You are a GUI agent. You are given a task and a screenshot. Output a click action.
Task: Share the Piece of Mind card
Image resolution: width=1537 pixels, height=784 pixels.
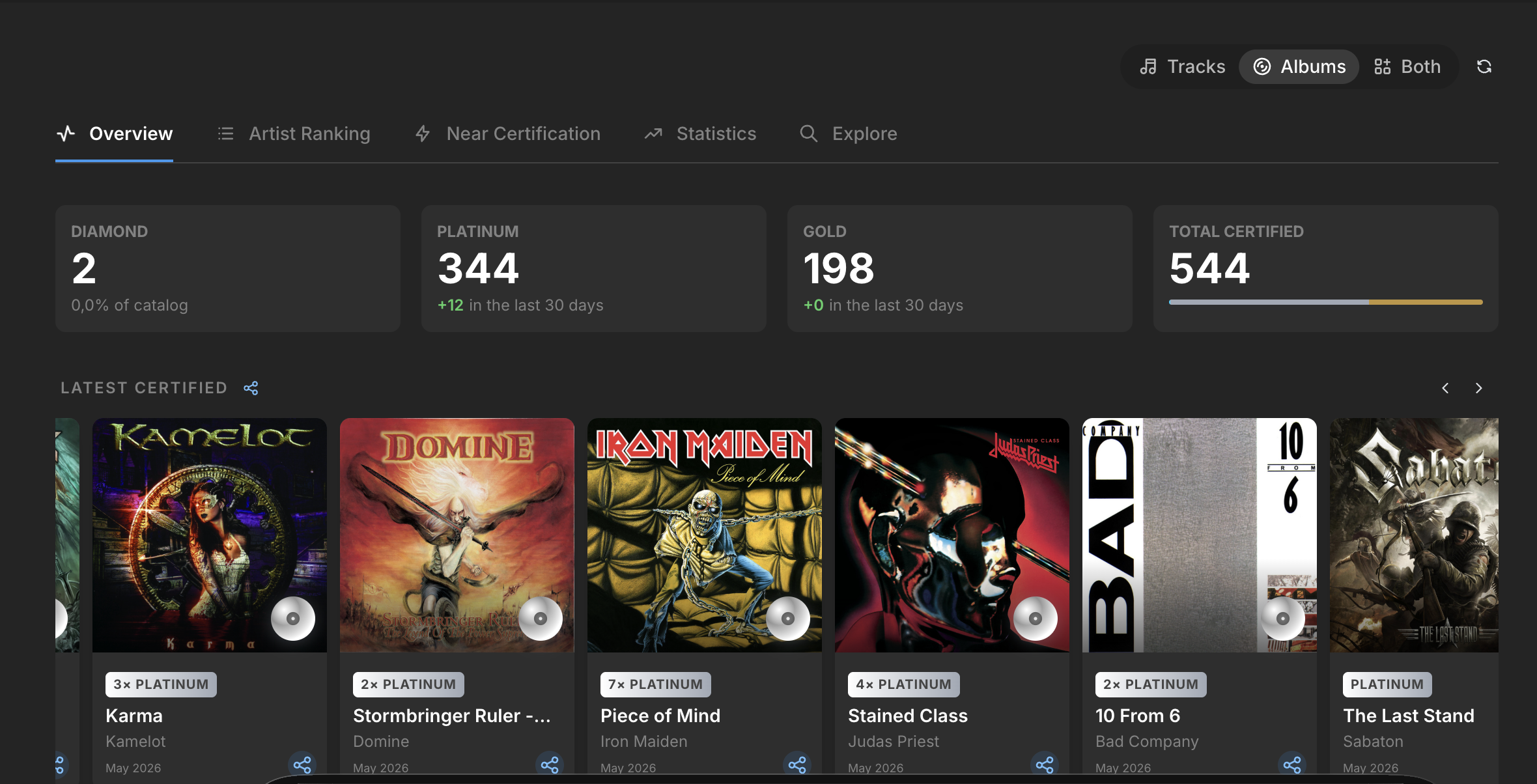797,764
